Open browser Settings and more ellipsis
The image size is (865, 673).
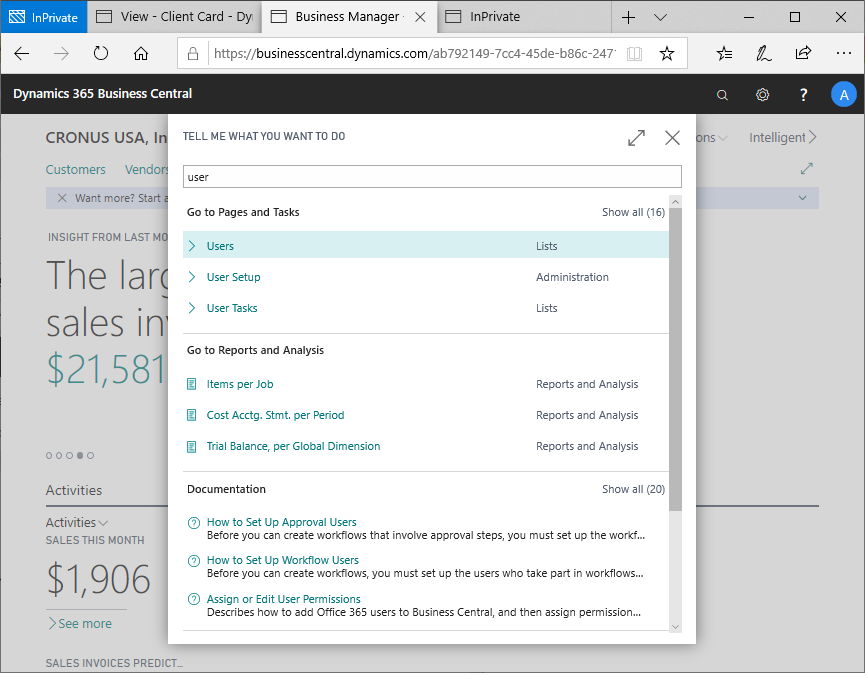point(843,54)
